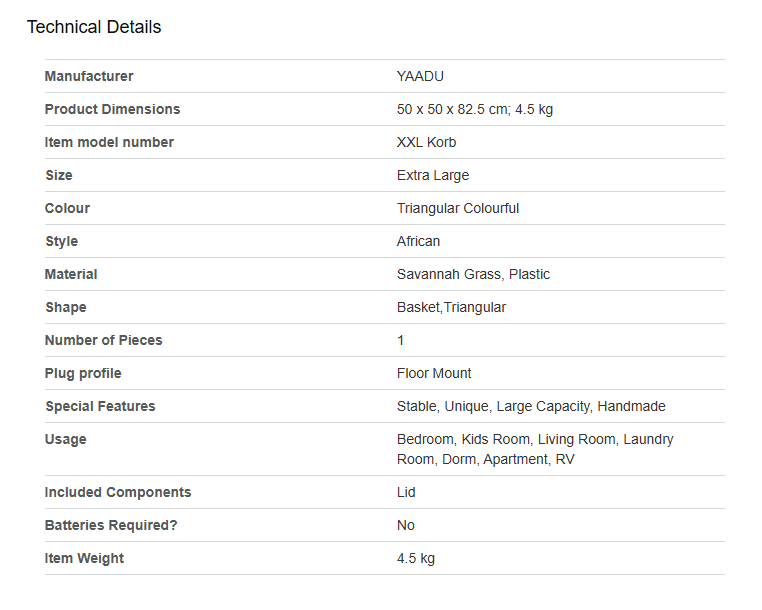Click the Triangular Colourful value
762x610 pixels.
(458, 209)
